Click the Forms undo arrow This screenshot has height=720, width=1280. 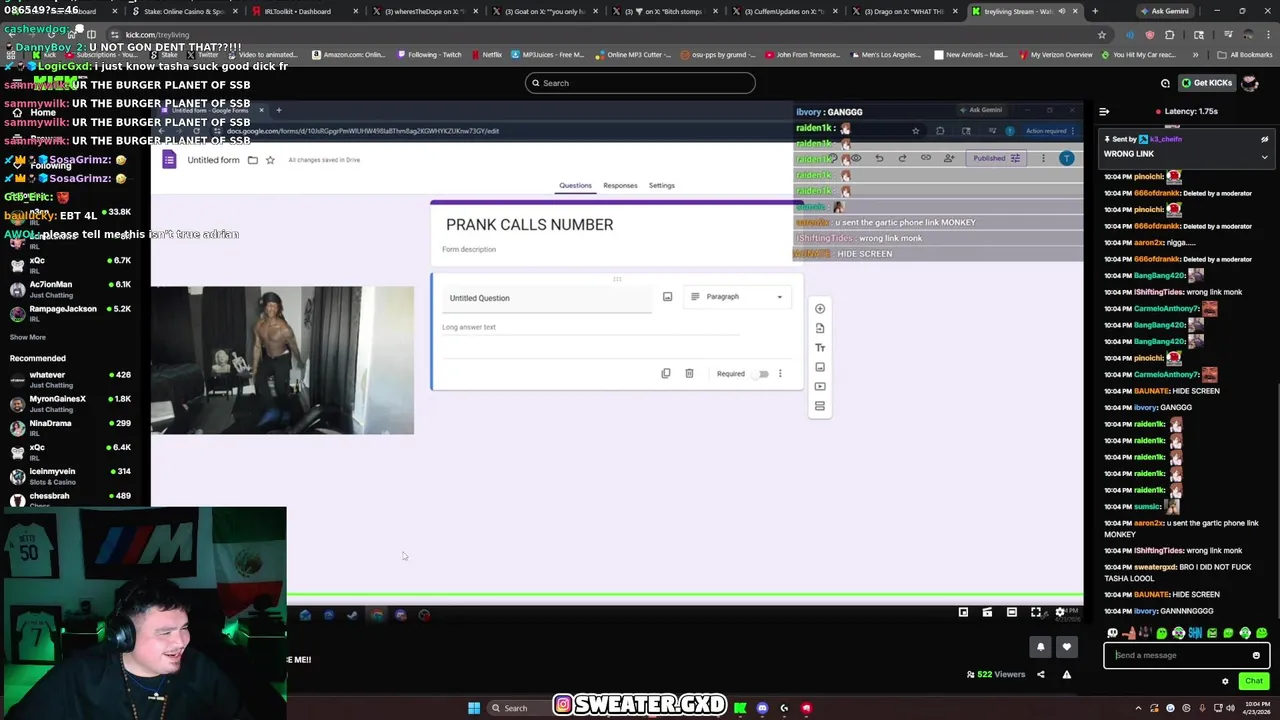(879, 158)
